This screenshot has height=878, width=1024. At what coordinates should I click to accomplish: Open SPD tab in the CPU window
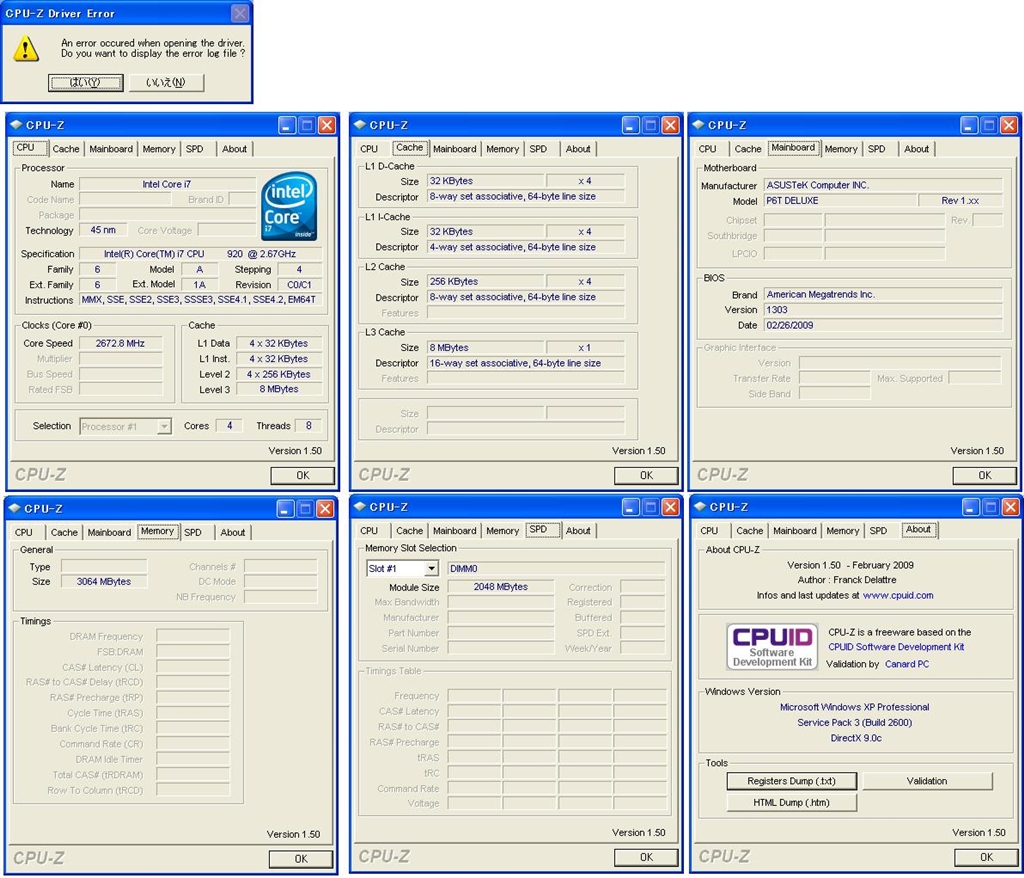[x=195, y=149]
